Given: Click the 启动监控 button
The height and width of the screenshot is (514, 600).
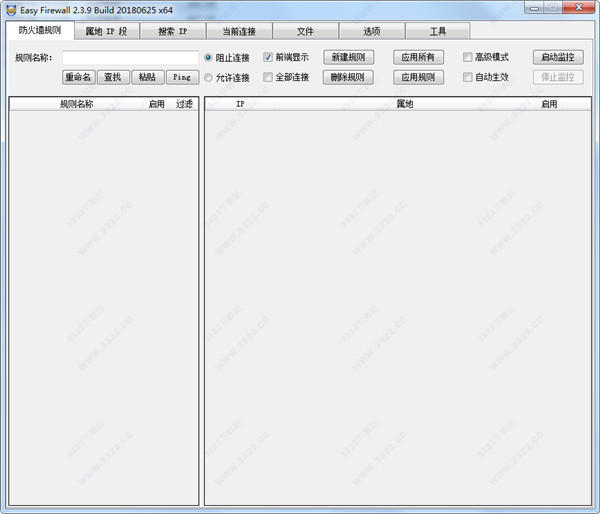Looking at the screenshot, I should pyautogui.click(x=558, y=57).
